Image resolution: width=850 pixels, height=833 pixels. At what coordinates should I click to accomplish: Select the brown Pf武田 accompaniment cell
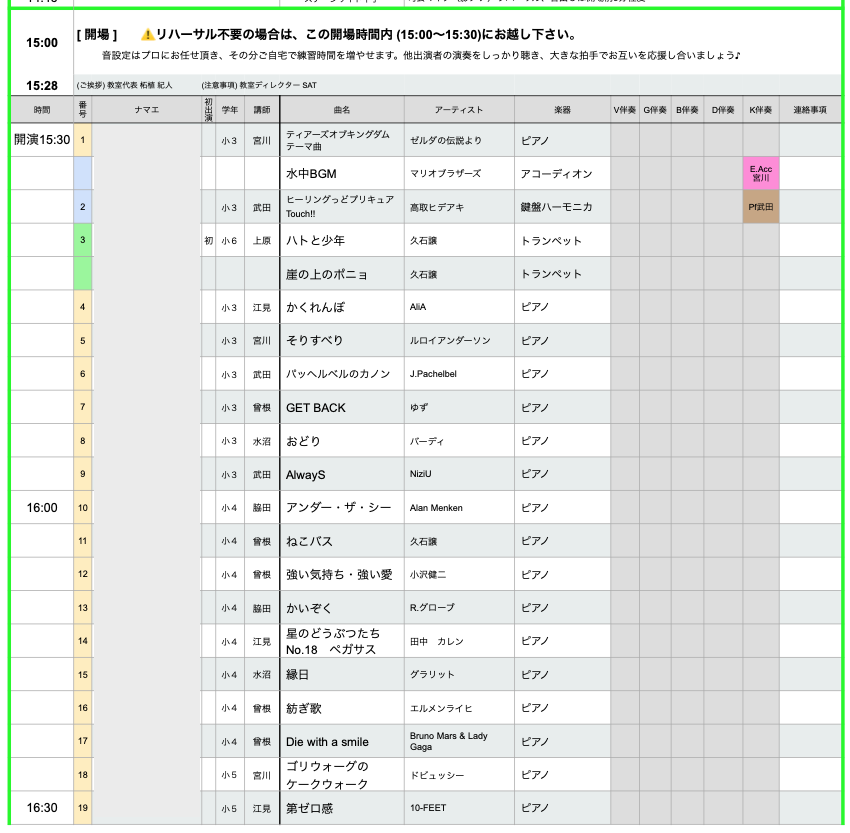(760, 207)
